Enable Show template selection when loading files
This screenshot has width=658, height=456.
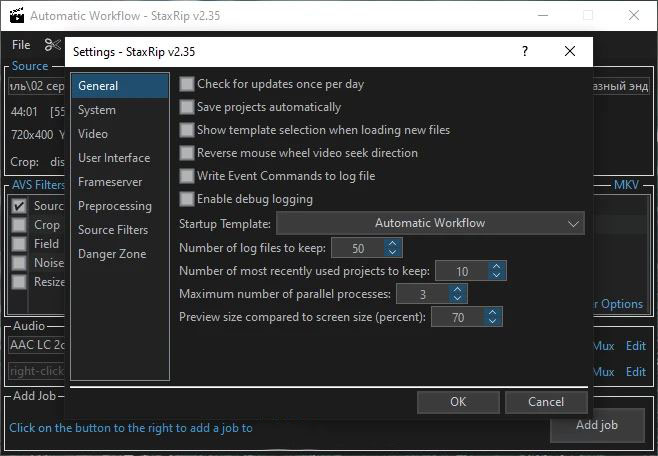pos(187,130)
